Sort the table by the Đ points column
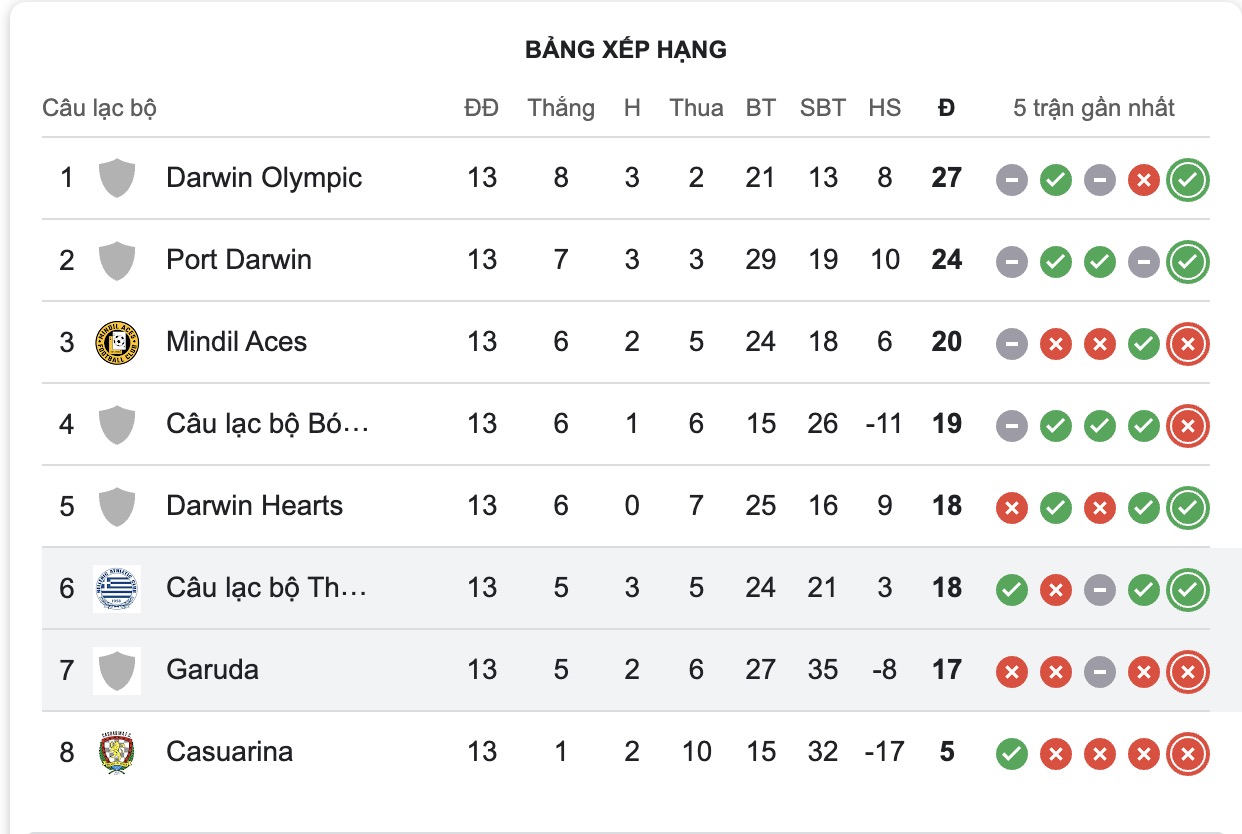Viewport: 1242px width, 834px height. click(944, 107)
